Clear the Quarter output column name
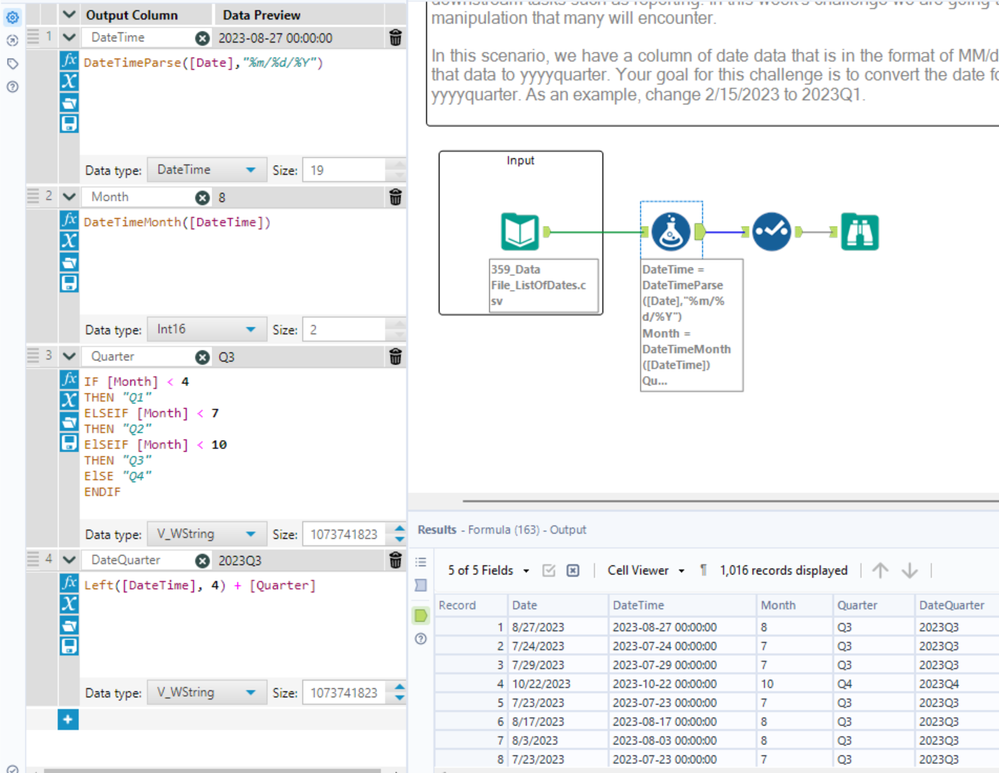Image resolution: width=999 pixels, height=773 pixels. [x=202, y=357]
